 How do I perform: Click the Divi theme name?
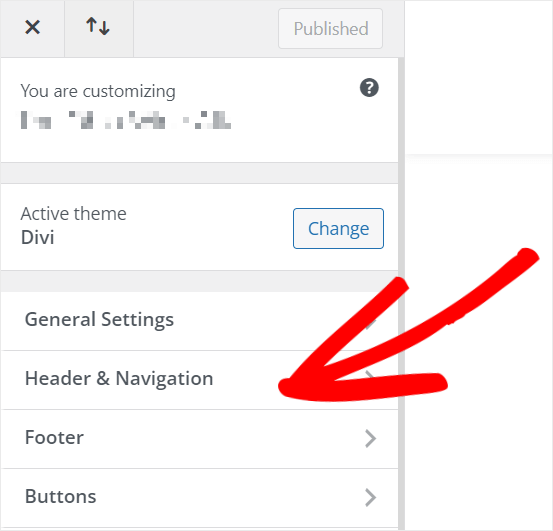[x=37, y=237]
